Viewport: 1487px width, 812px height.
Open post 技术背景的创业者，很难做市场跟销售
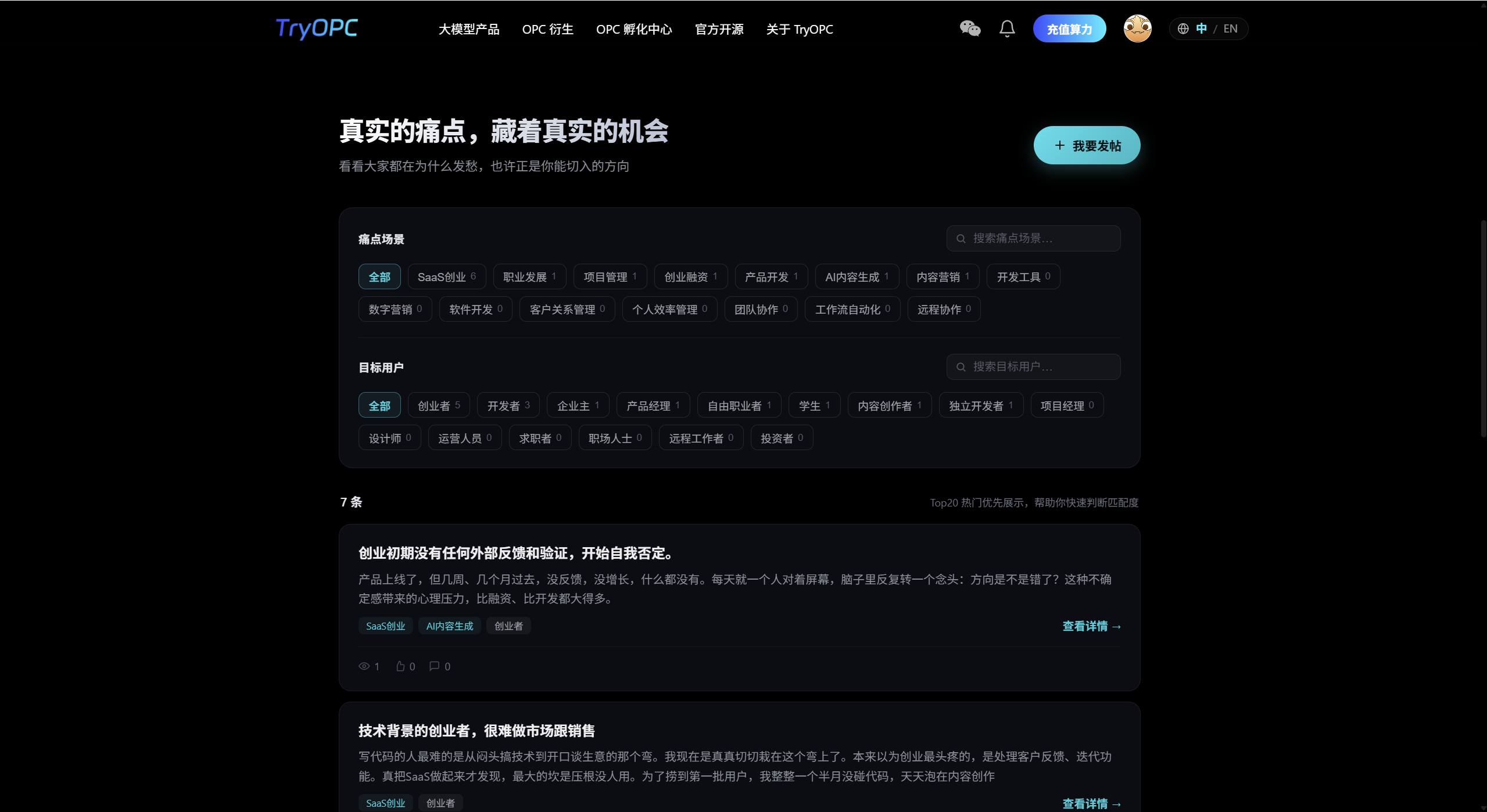(476, 731)
